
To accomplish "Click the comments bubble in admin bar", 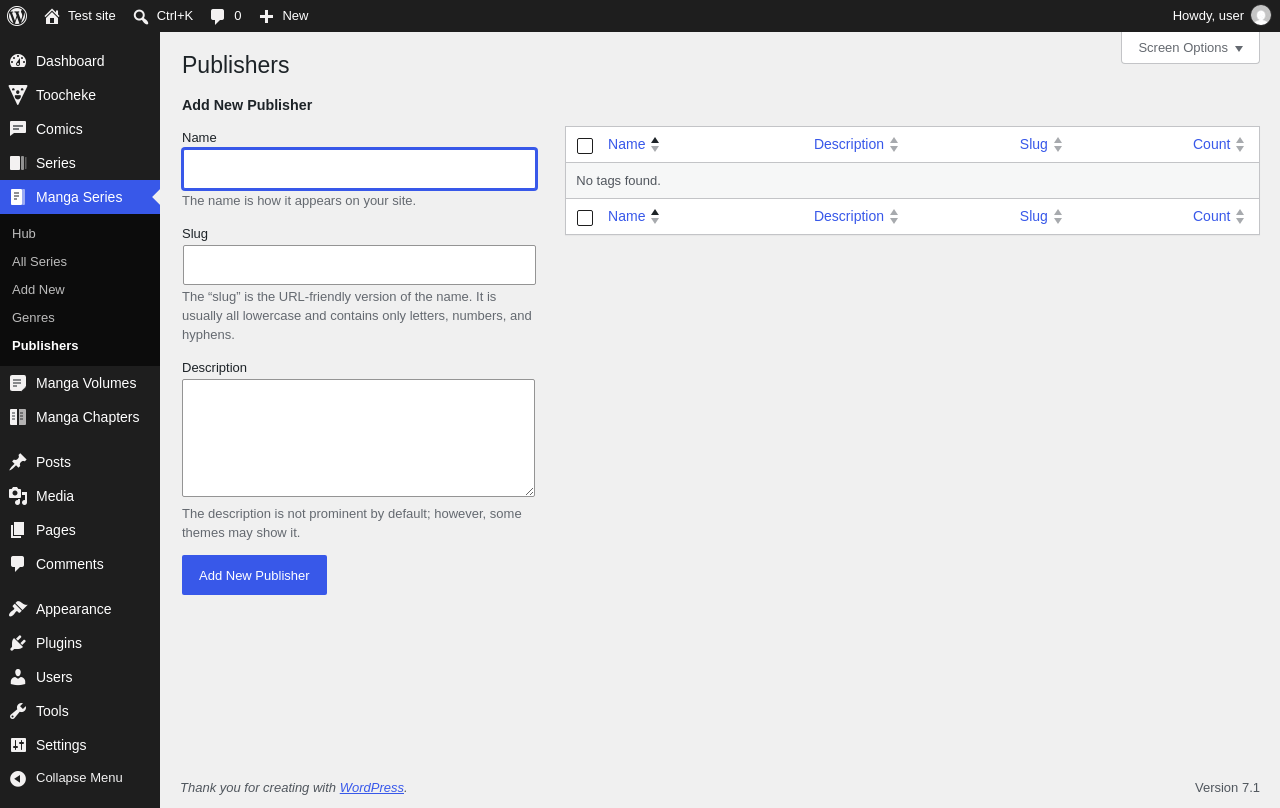I will tap(217, 16).
